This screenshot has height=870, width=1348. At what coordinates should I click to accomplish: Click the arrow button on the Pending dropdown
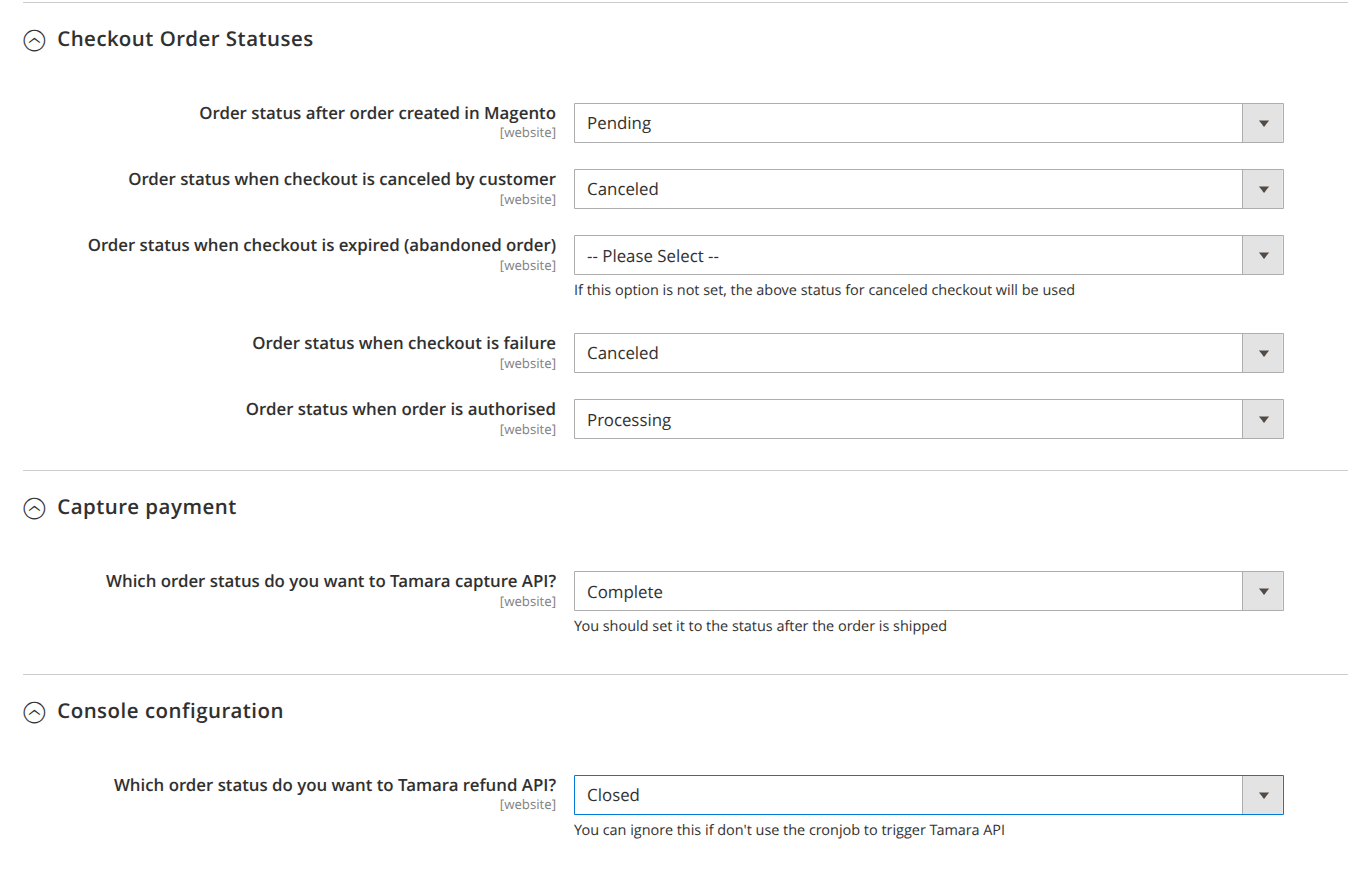pos(1263,123)
